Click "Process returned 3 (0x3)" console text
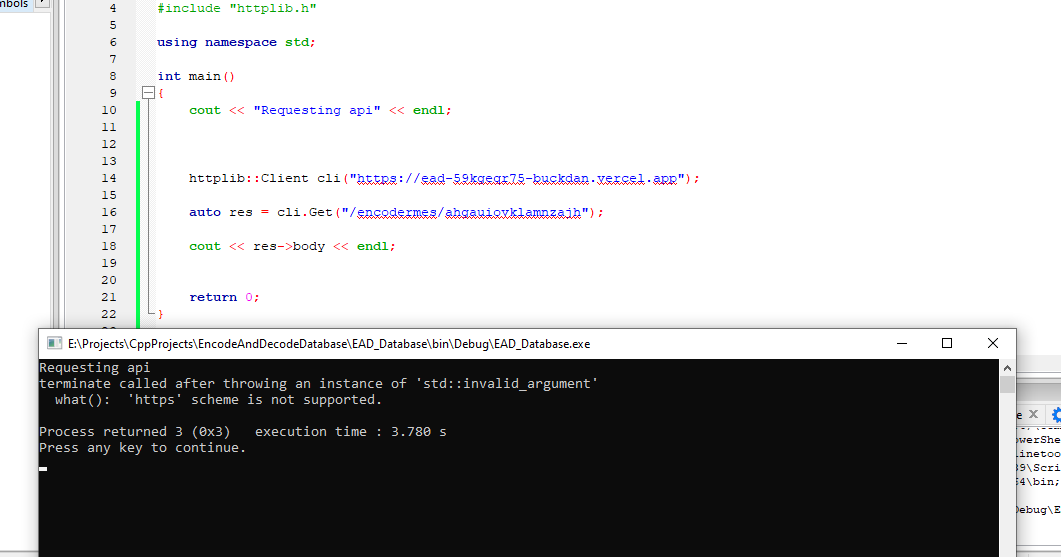Screen dimensions: 1061x557 135,431
